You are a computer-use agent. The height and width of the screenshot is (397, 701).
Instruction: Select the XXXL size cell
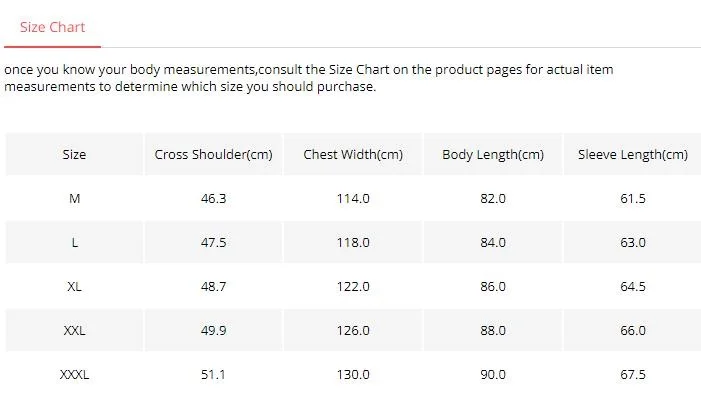tap(74, 374)
